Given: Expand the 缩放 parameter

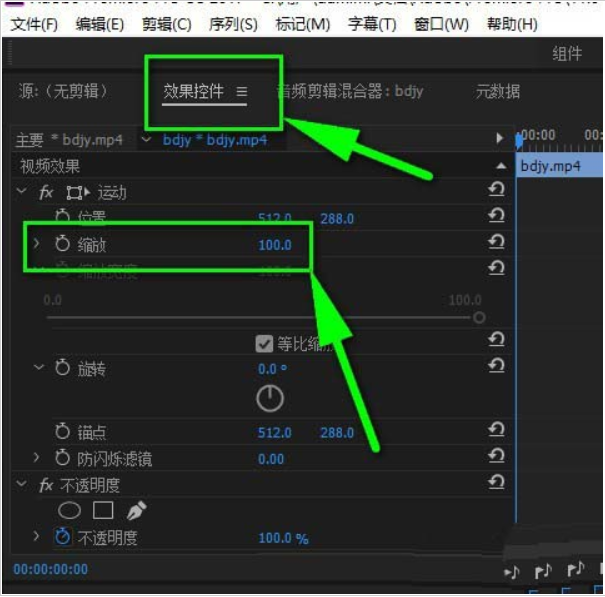Looking at the screenshot, I should pyautogui.click(x=36, y=244).
